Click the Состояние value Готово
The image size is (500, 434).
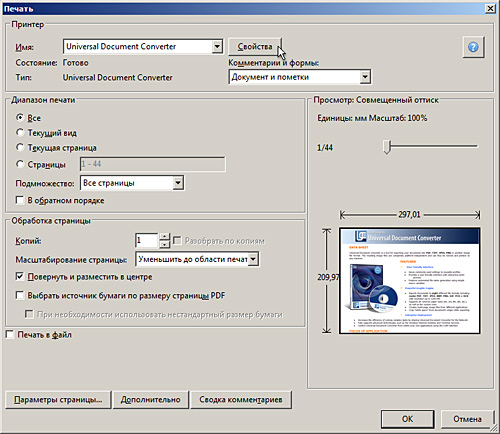(x=76, y=63)
